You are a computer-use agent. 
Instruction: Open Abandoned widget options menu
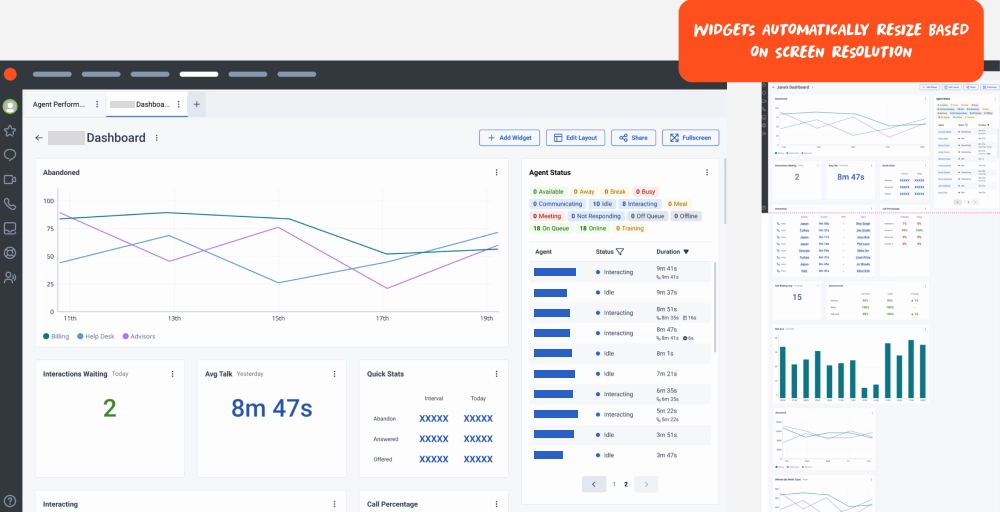[x=496, y=172]
